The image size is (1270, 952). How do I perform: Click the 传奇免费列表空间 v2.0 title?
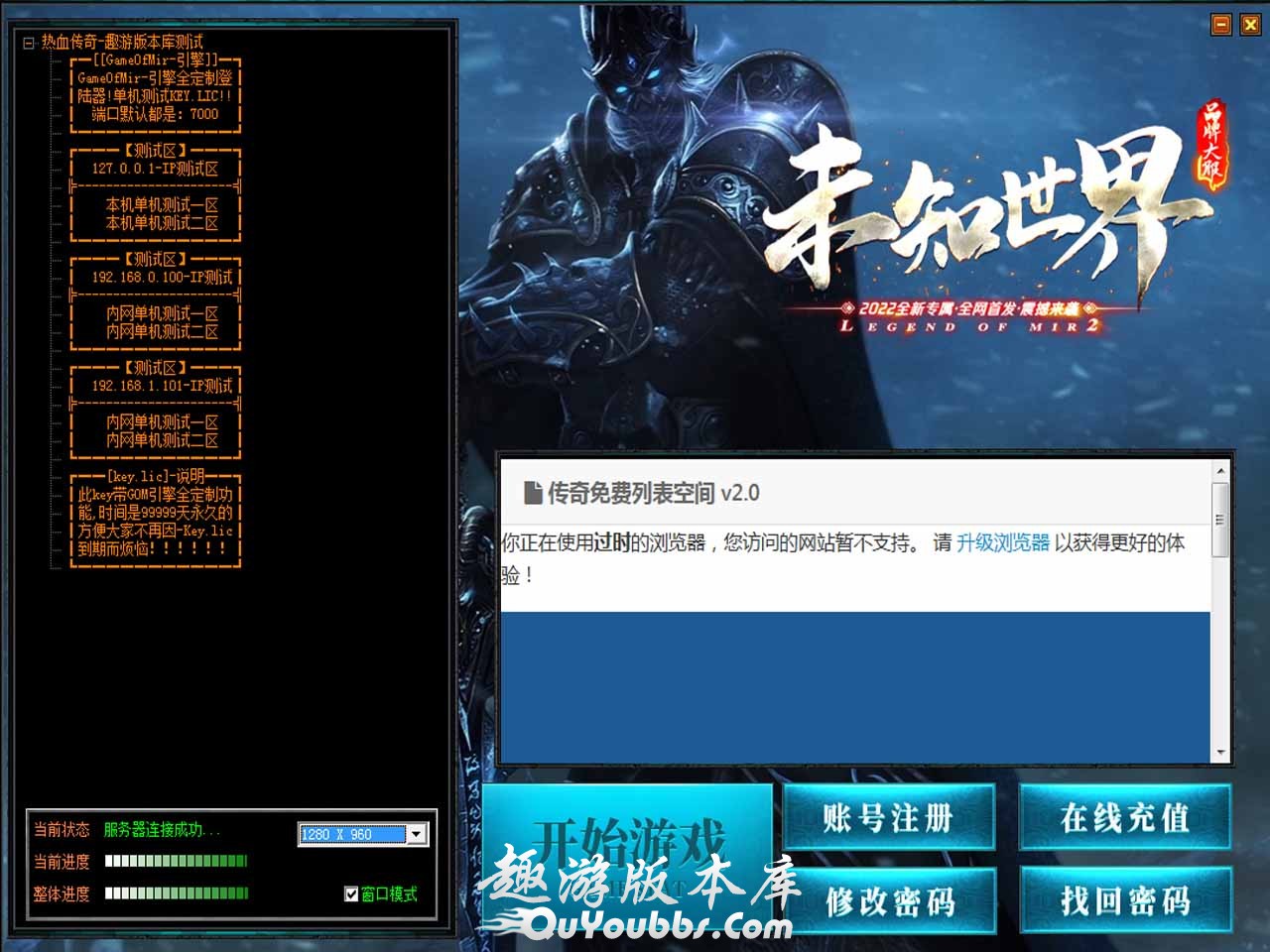point(653,492)
